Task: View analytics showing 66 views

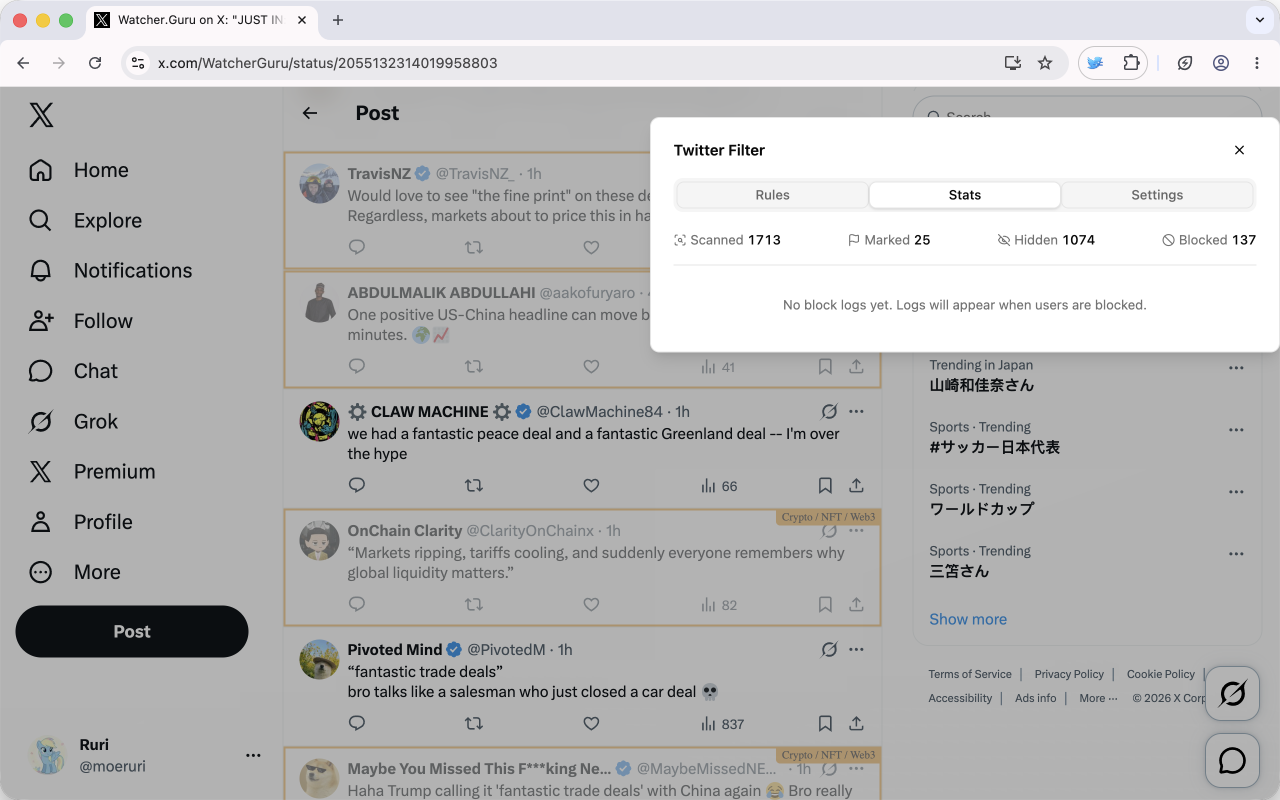Action: coord(719,486)
